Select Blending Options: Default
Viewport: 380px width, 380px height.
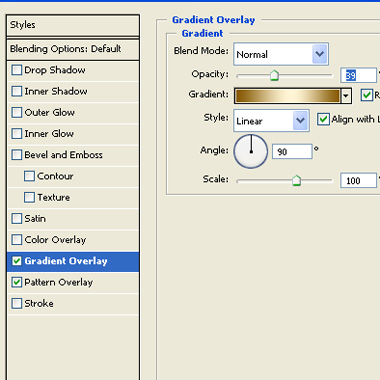coord(73,49)
